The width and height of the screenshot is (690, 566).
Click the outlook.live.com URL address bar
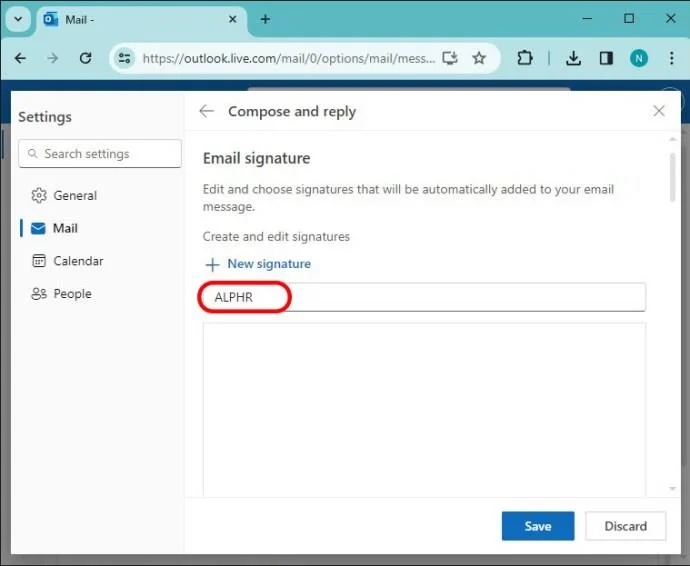click(288, 59)
